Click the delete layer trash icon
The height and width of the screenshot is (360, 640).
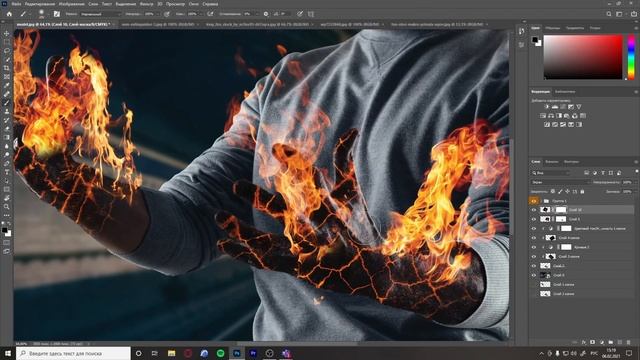[x=628, y=342]
